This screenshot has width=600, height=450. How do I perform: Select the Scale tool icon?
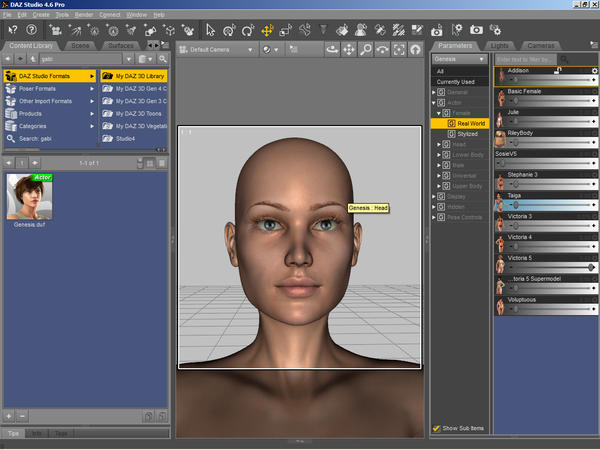click(x=285, y=30)
